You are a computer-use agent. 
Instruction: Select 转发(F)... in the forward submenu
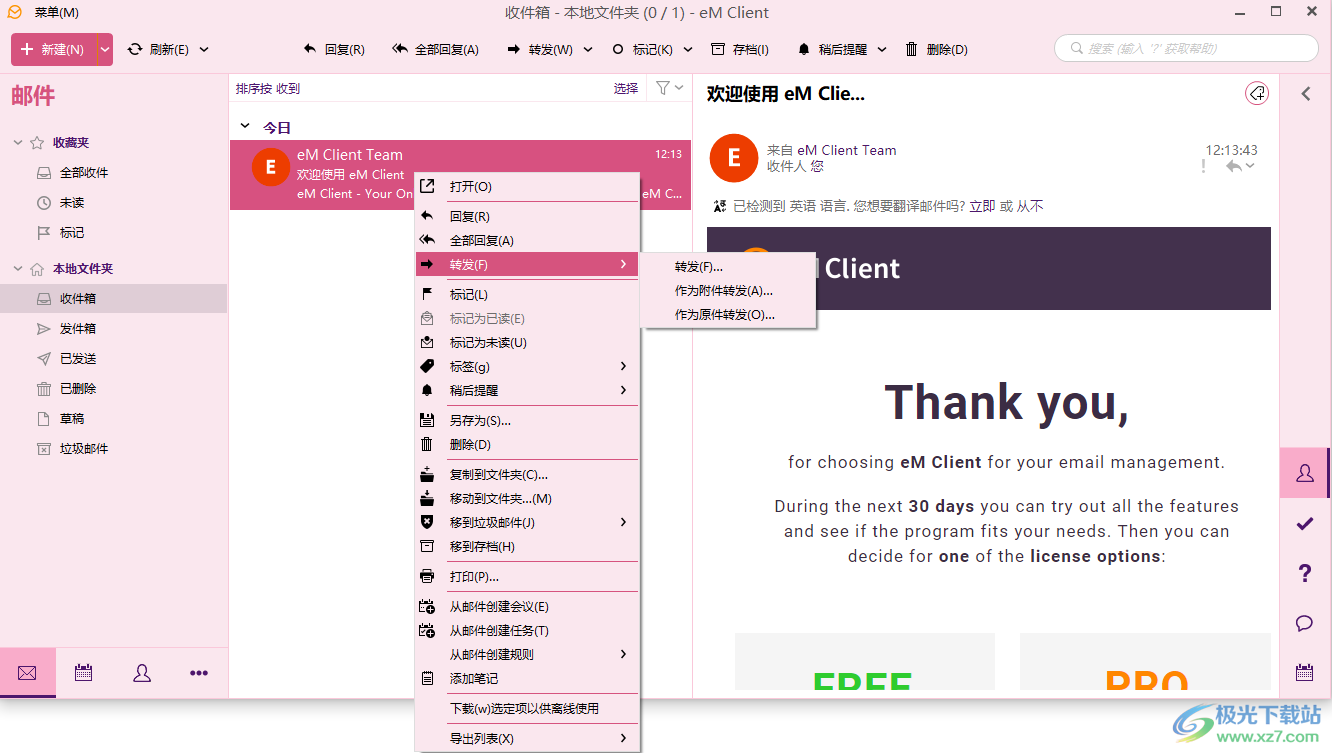[x=729, y=267]
